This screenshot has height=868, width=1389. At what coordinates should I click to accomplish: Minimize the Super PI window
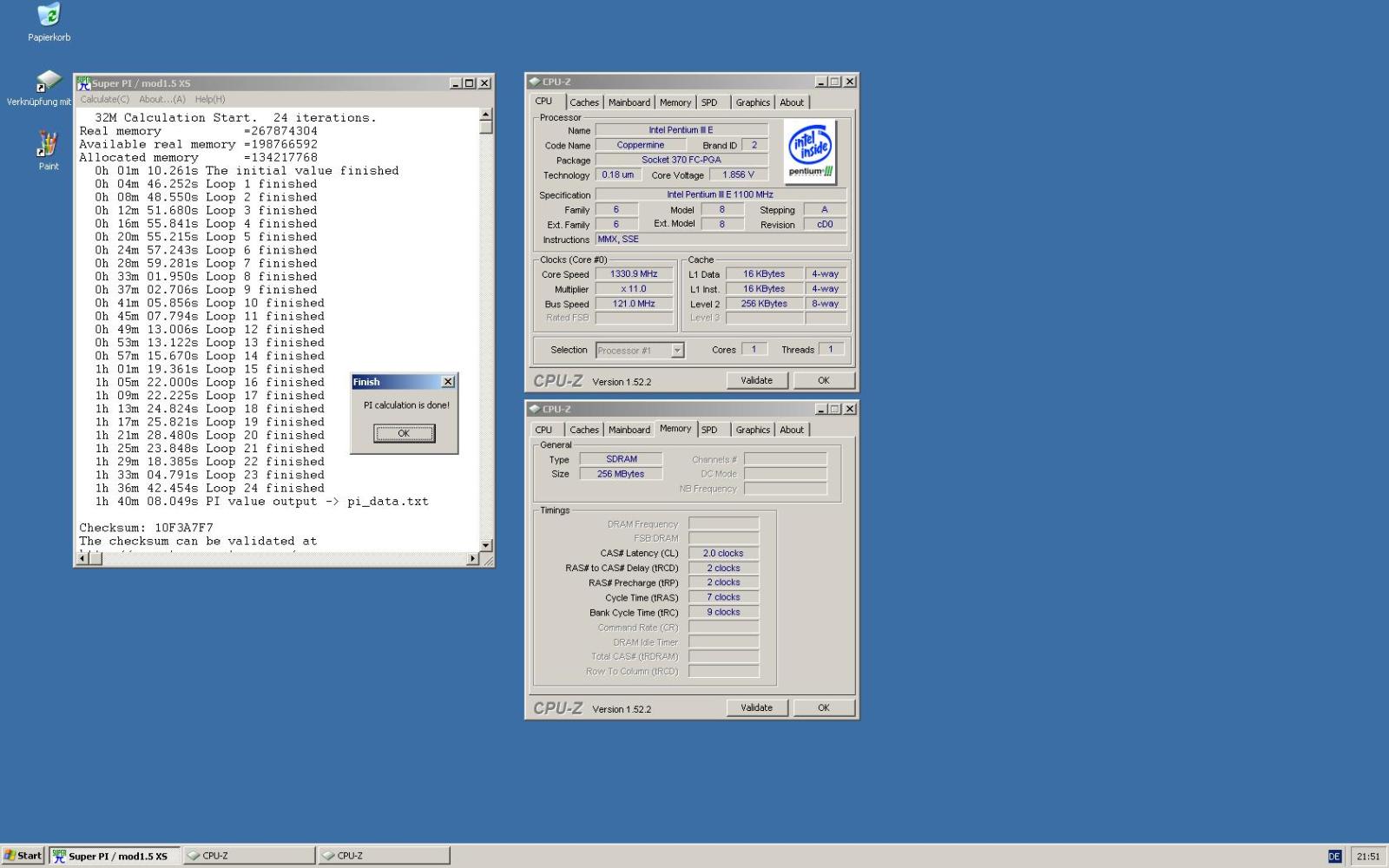pyautogui.click(x=456, y=83)
